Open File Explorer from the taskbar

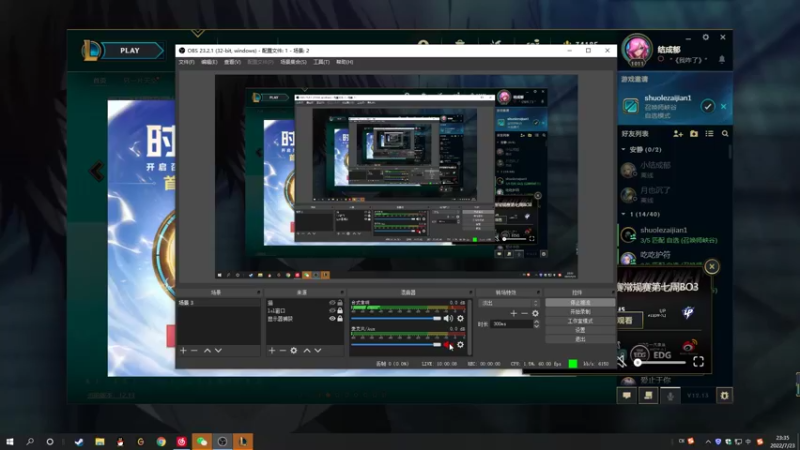[x=100, y=441]
